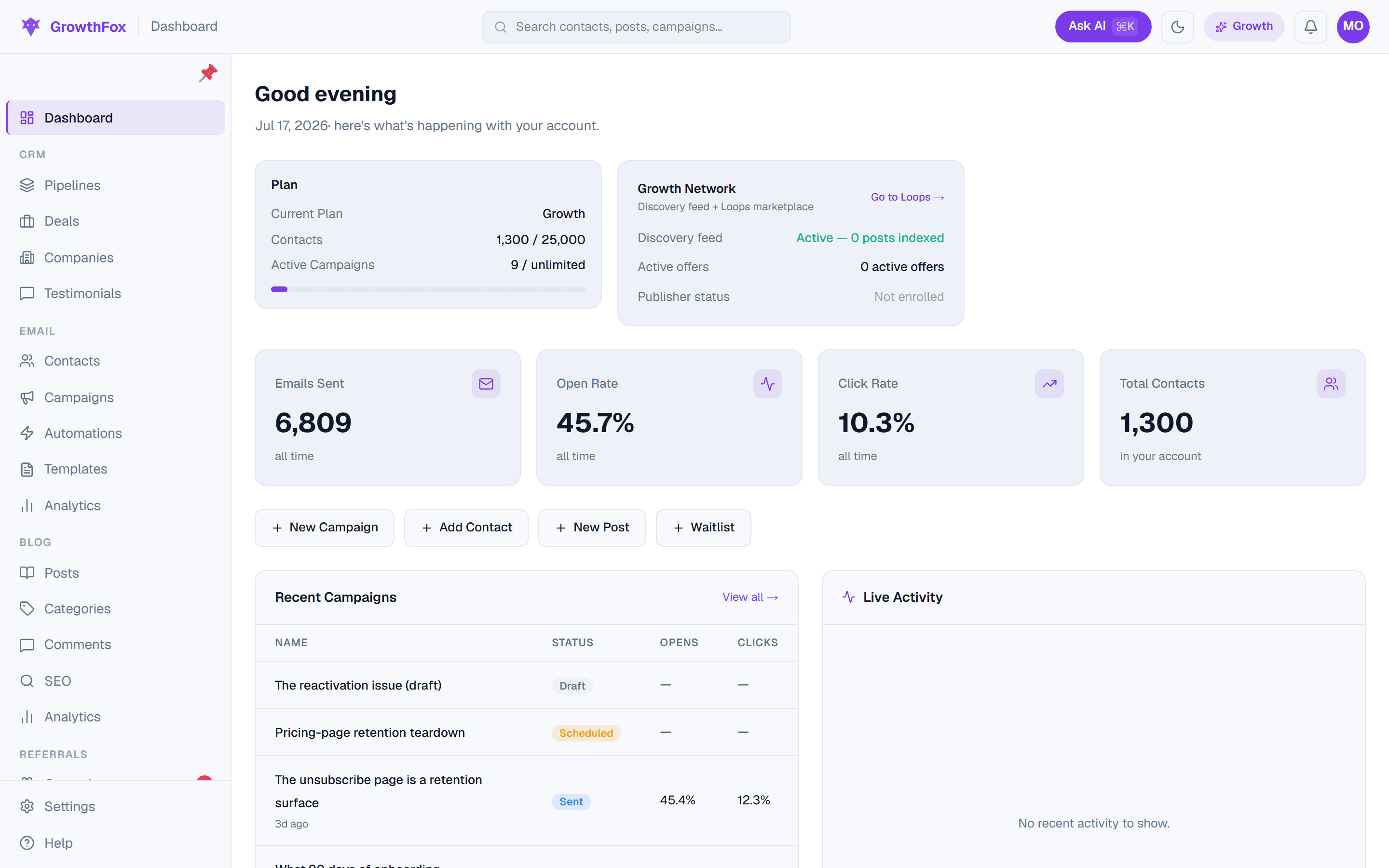This screenshot has width=1389, height=868.
Task: Open Dashboard in the sidebar
Action: pos(115,118)
